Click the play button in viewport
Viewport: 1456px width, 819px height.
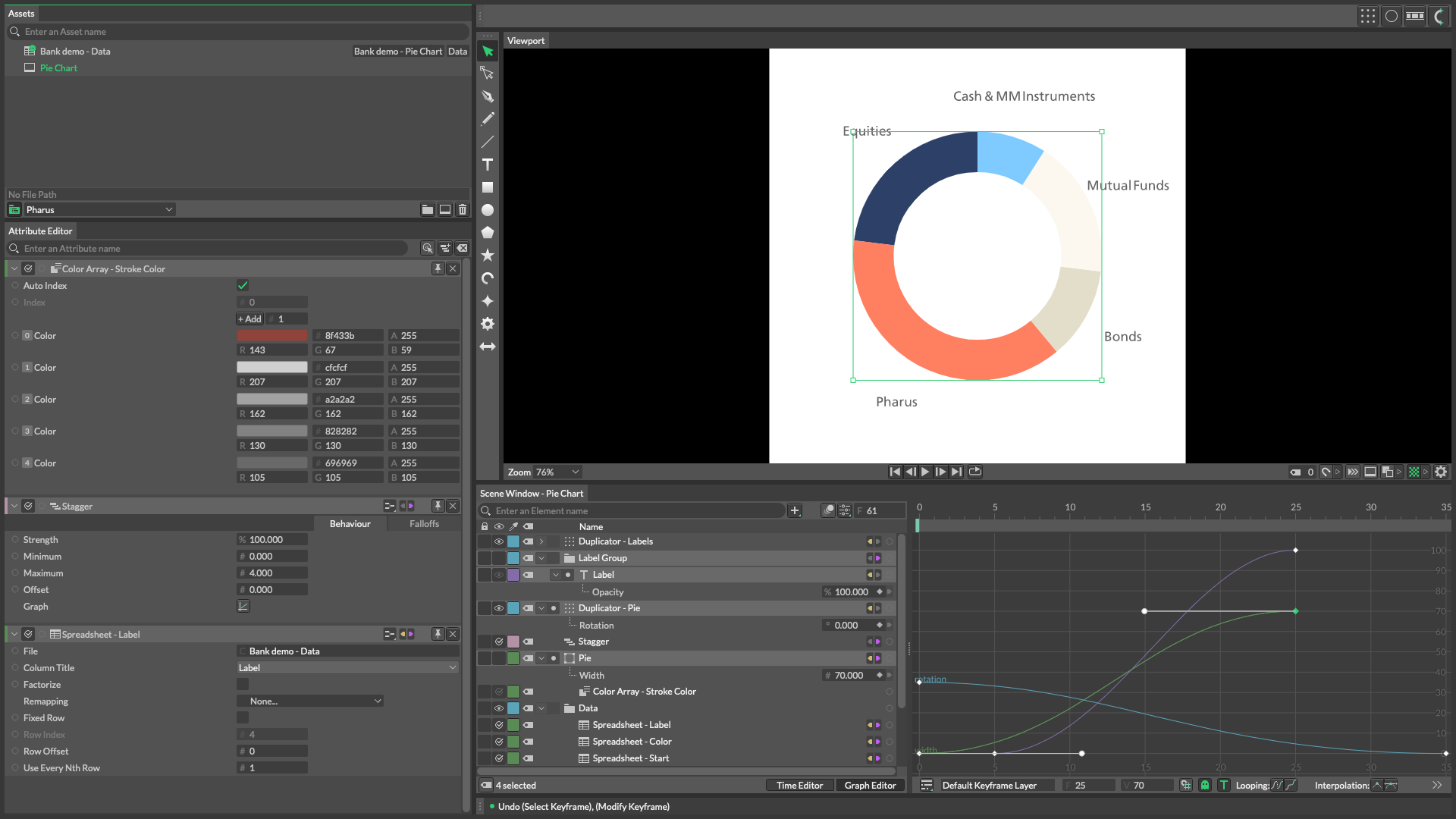coord(925,472)
